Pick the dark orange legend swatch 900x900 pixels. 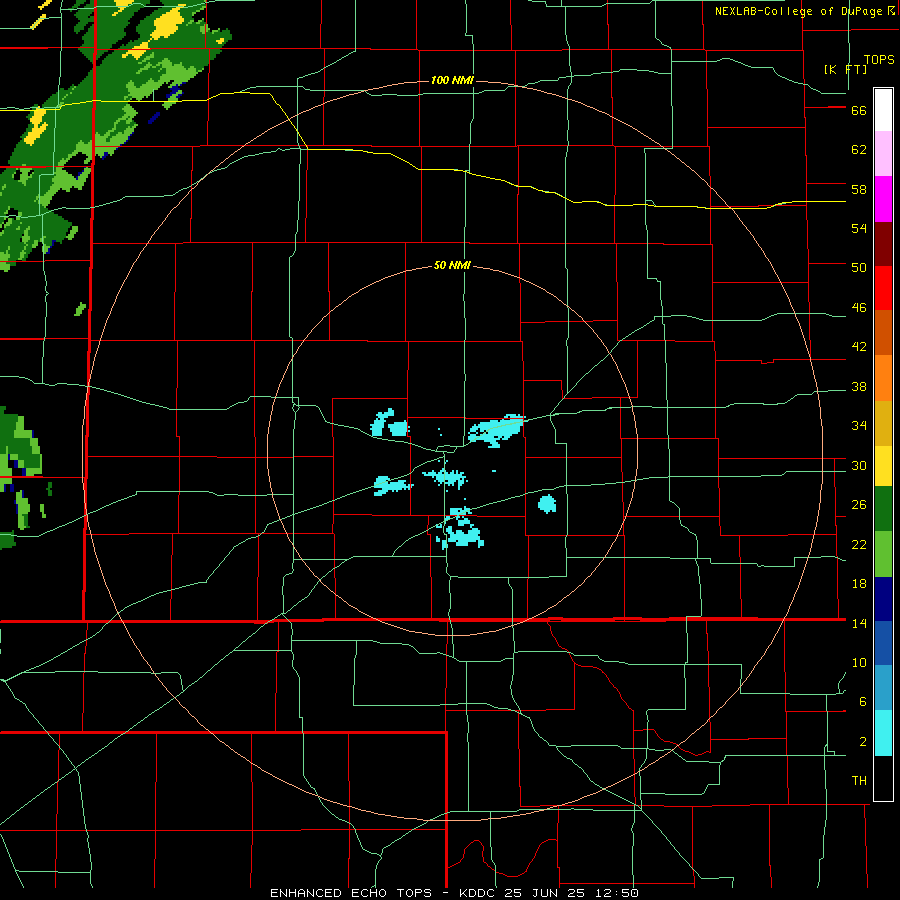[x=883, y=332]
